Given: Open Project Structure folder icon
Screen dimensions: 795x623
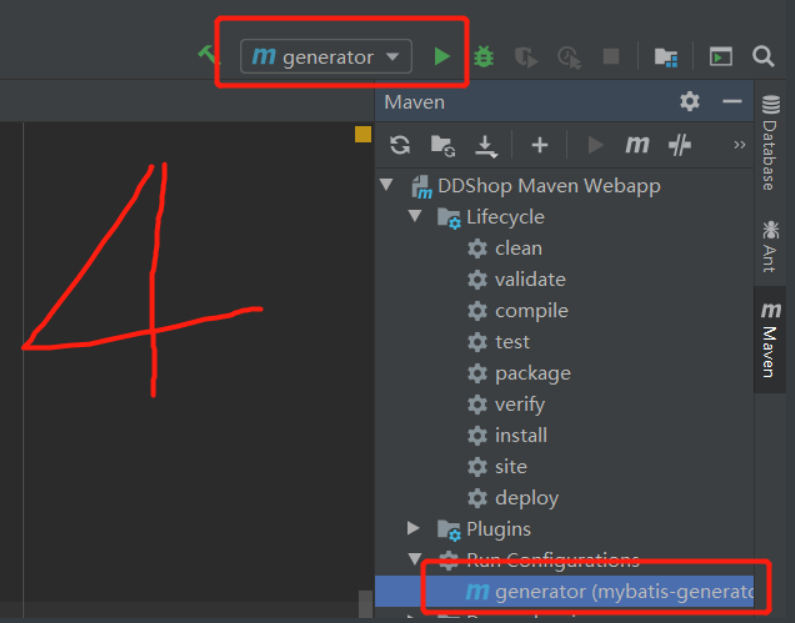Looking at the screenshot, I should coord(666,57).
